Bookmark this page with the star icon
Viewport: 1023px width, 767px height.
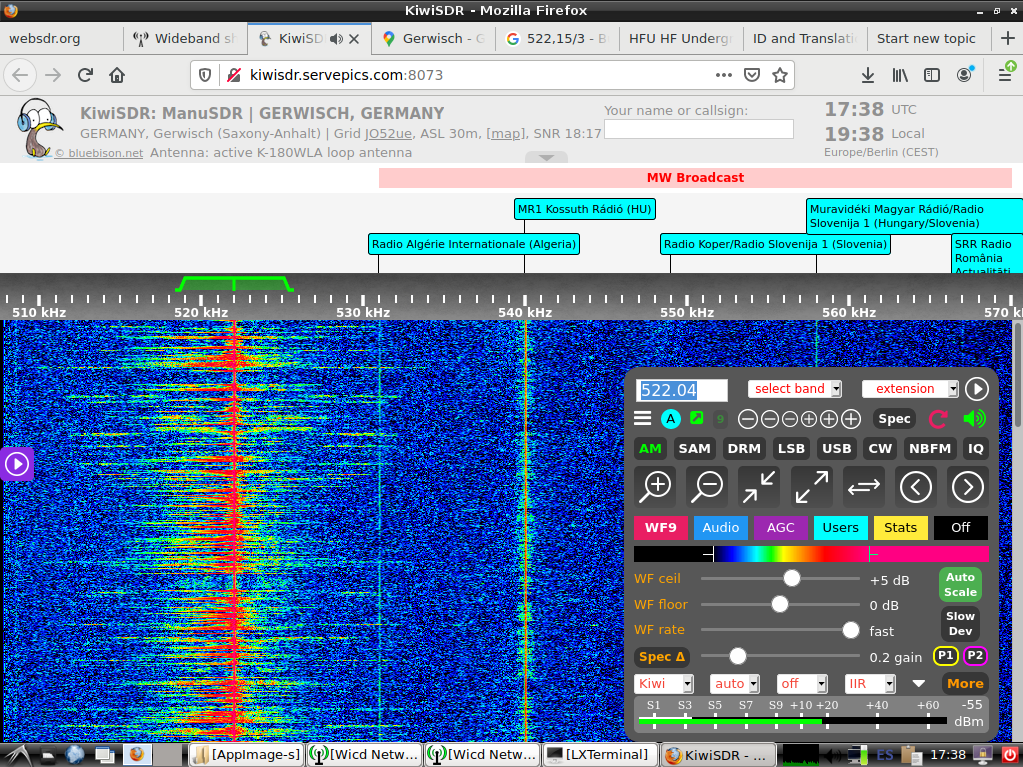tap(780, 75)
